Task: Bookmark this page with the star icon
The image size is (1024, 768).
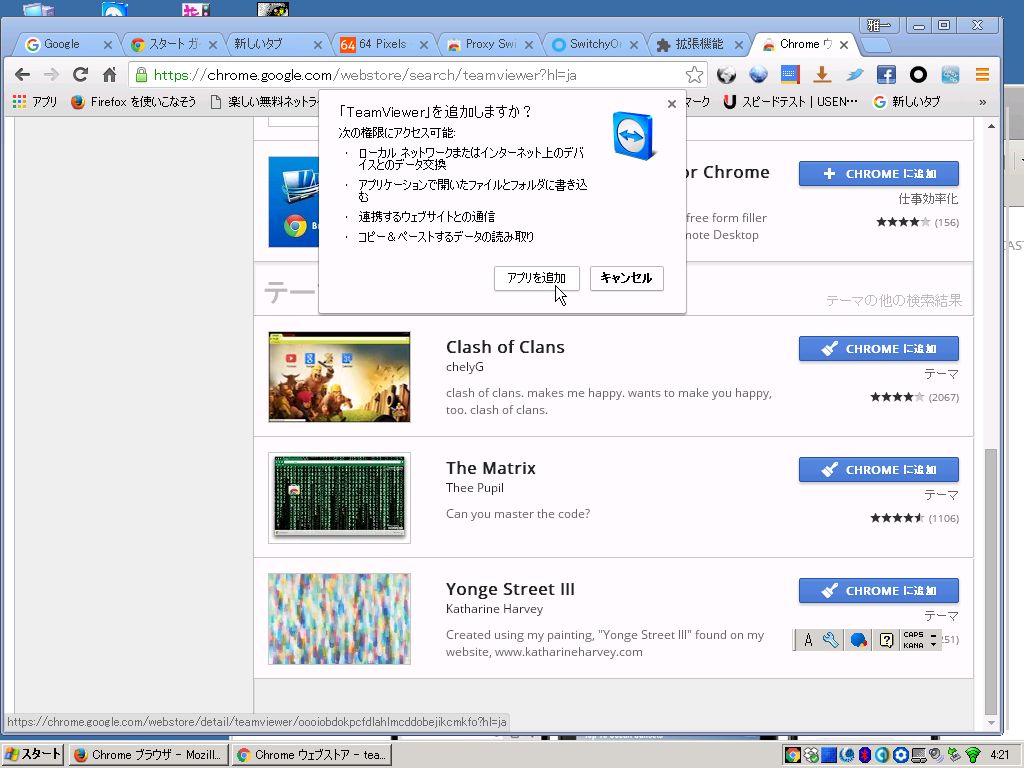Action: pyautogui.click(x=694, y=75)
